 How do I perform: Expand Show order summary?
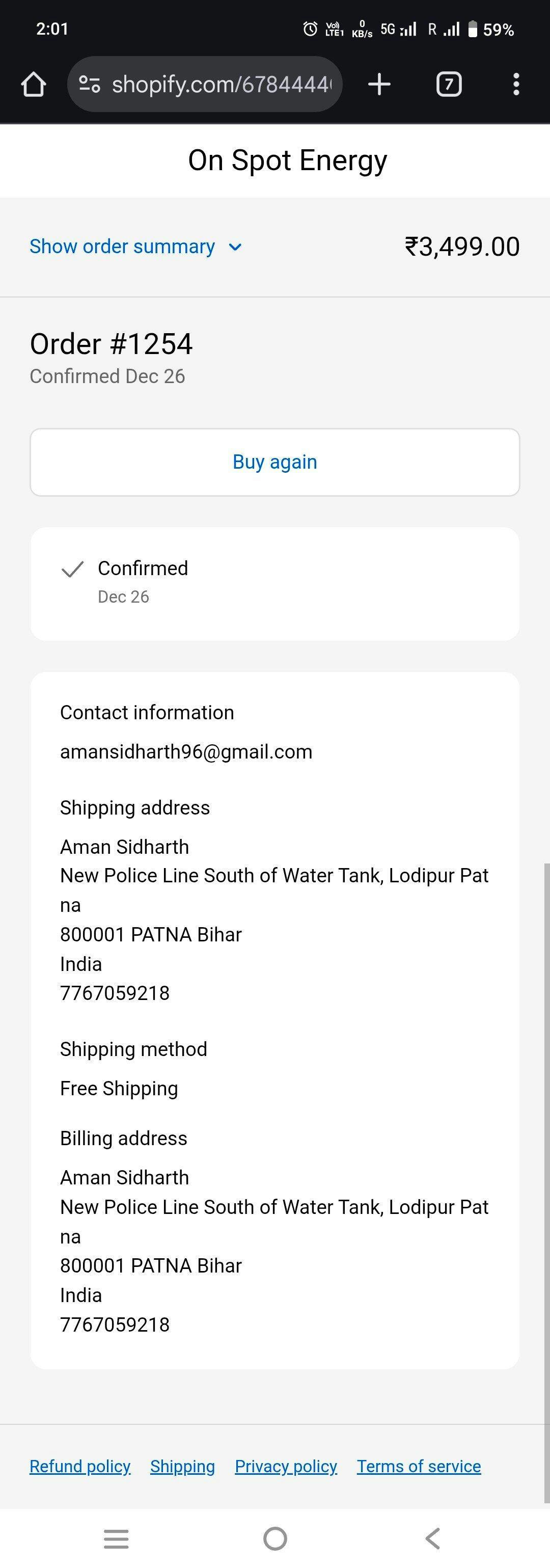coord(122,247)
